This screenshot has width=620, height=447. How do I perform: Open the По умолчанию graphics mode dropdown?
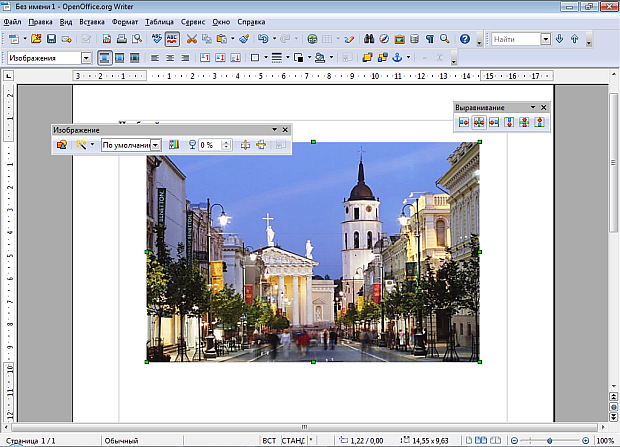[156, 145]
